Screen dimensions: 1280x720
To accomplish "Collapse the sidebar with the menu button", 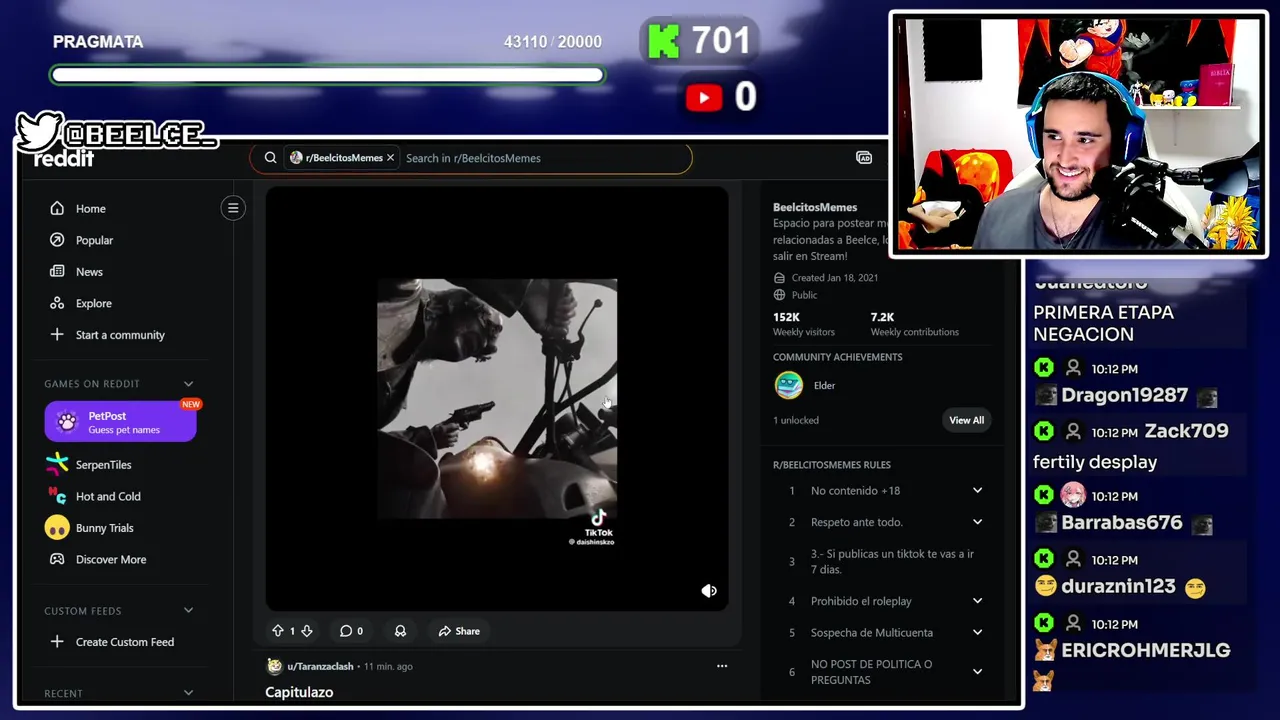I will coord(233,208).
